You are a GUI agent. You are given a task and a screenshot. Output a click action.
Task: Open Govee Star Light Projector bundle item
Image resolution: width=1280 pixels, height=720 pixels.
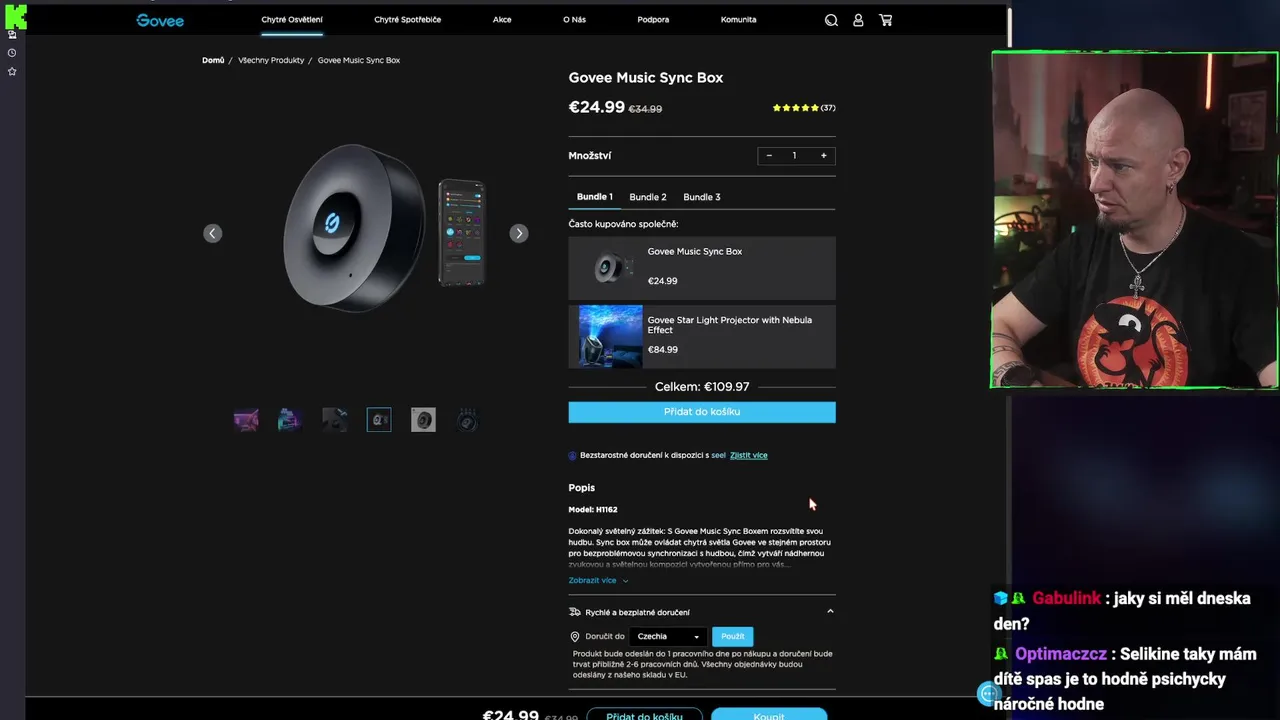tap(702, 336)
